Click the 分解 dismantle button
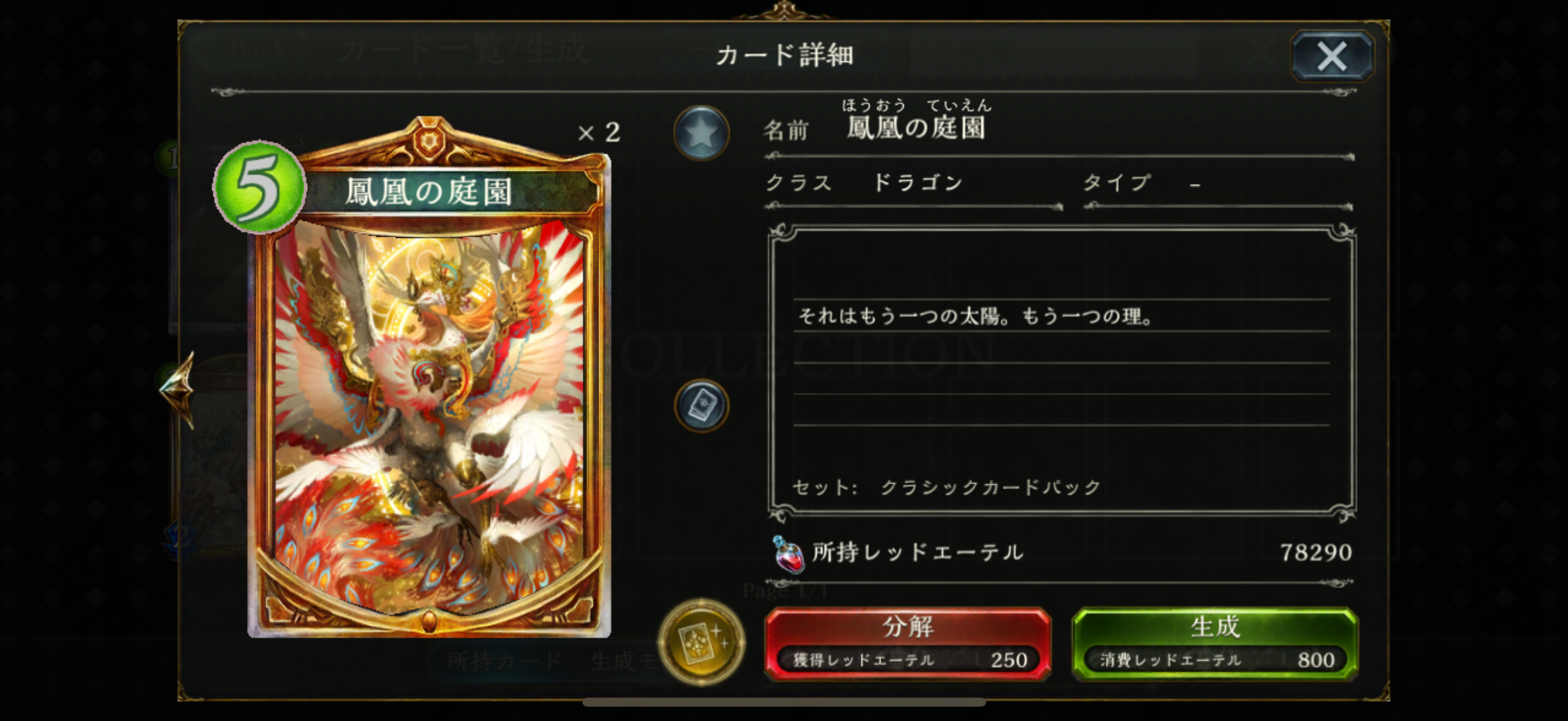Image resolution: width=1568 pixels, height=721 pixels. [908, 644]
